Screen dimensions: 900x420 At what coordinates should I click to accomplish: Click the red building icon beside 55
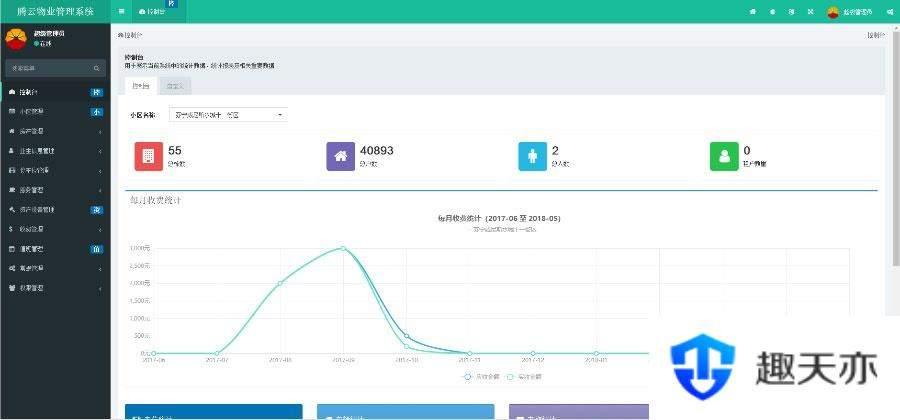pos(149,156)
